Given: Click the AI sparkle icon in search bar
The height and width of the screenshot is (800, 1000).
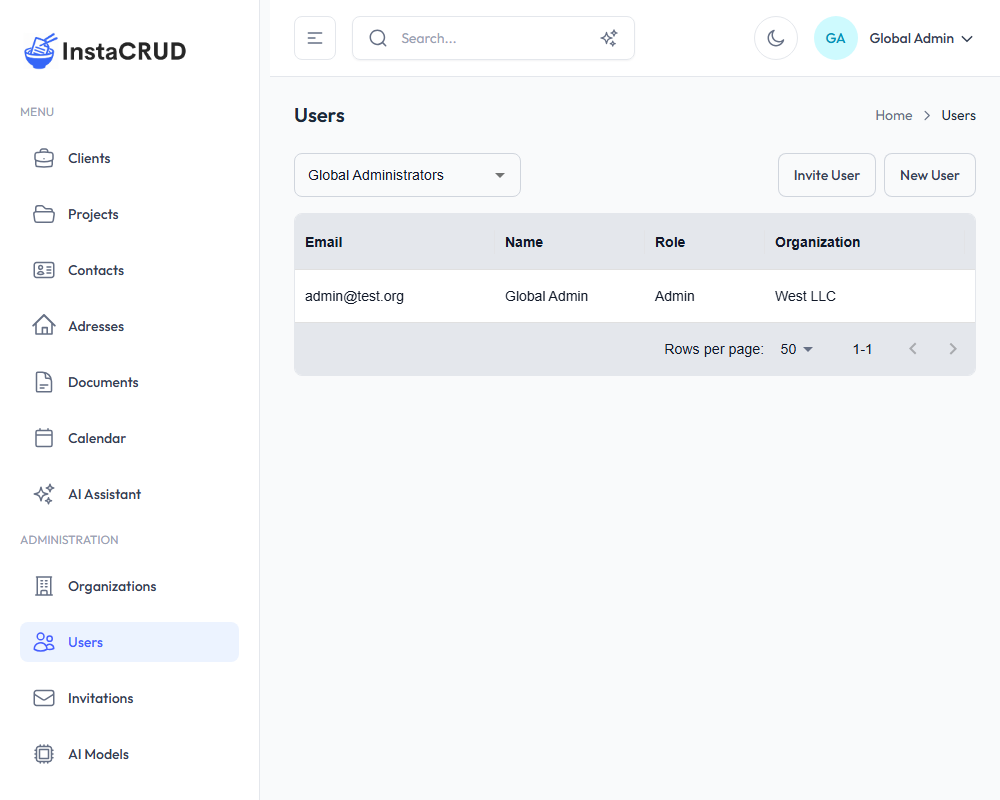Looking at the screenshot, I should pyautogui.click(x=609, y=38).
